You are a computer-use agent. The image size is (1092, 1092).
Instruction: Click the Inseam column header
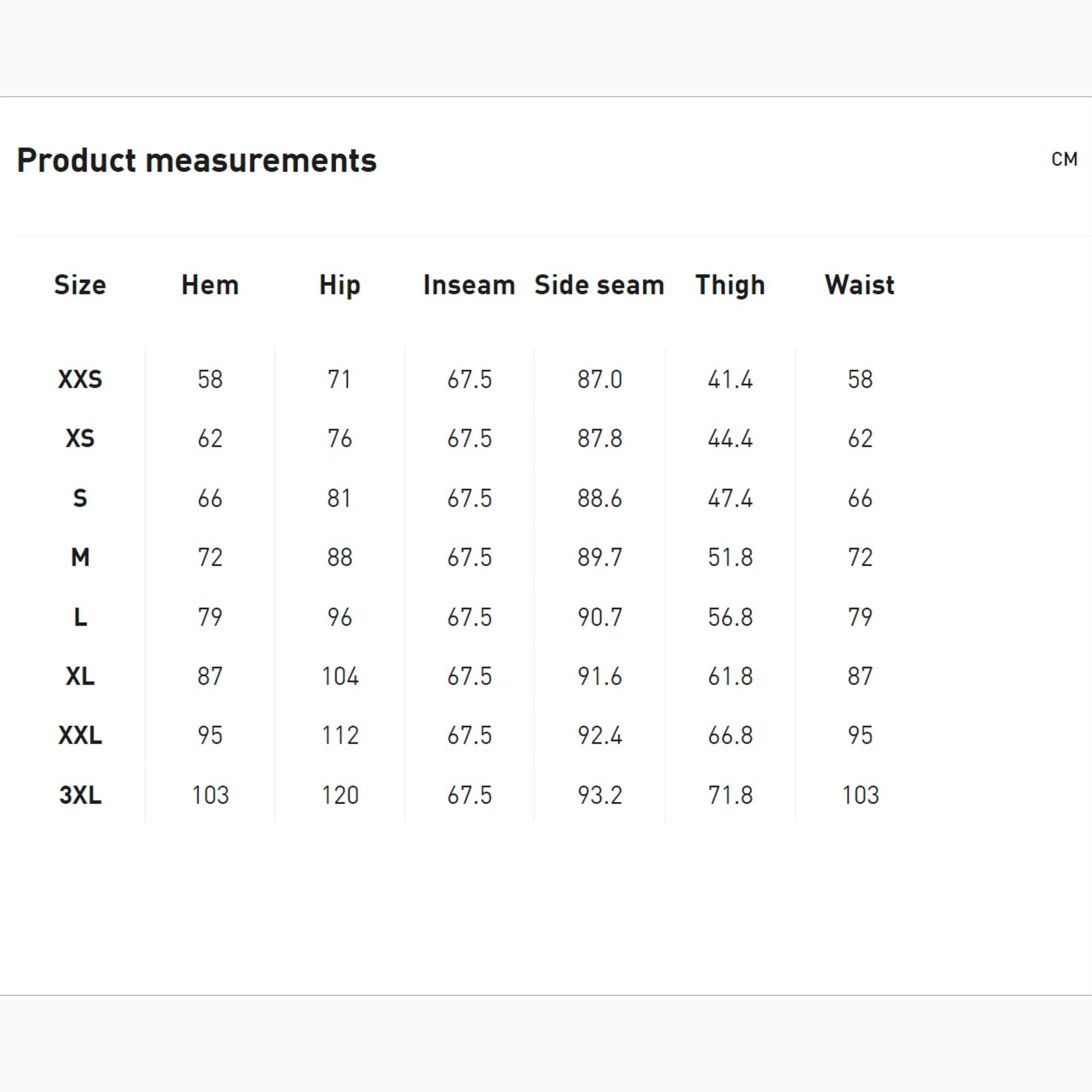pyautogui.click(x=469, y=285)
